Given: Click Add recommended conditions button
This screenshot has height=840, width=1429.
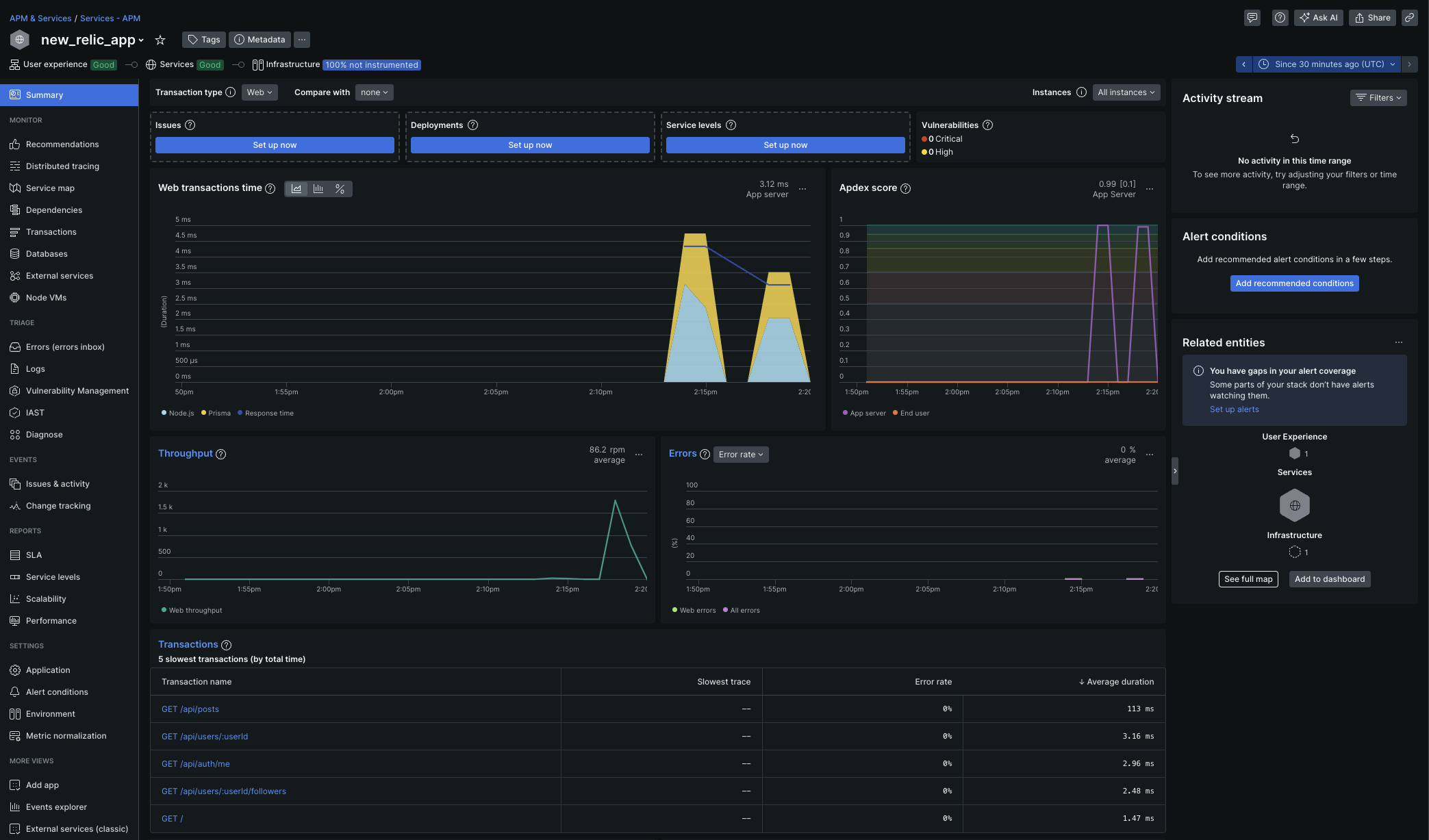Looking at the screenshot, I should point(1294,283).
